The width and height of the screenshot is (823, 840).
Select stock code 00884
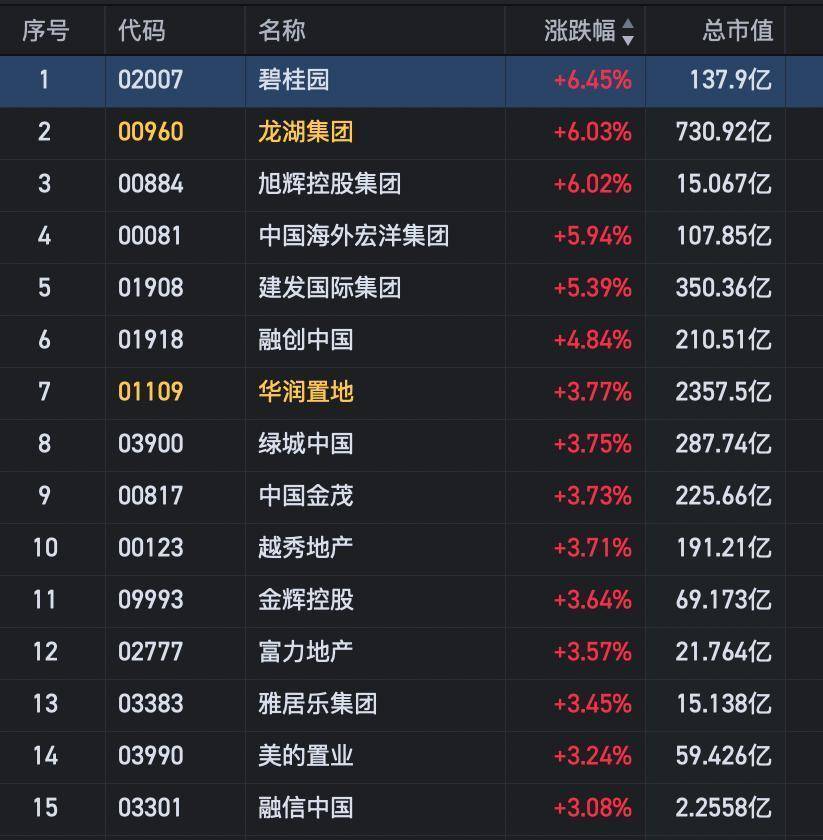tap(150, 184)
